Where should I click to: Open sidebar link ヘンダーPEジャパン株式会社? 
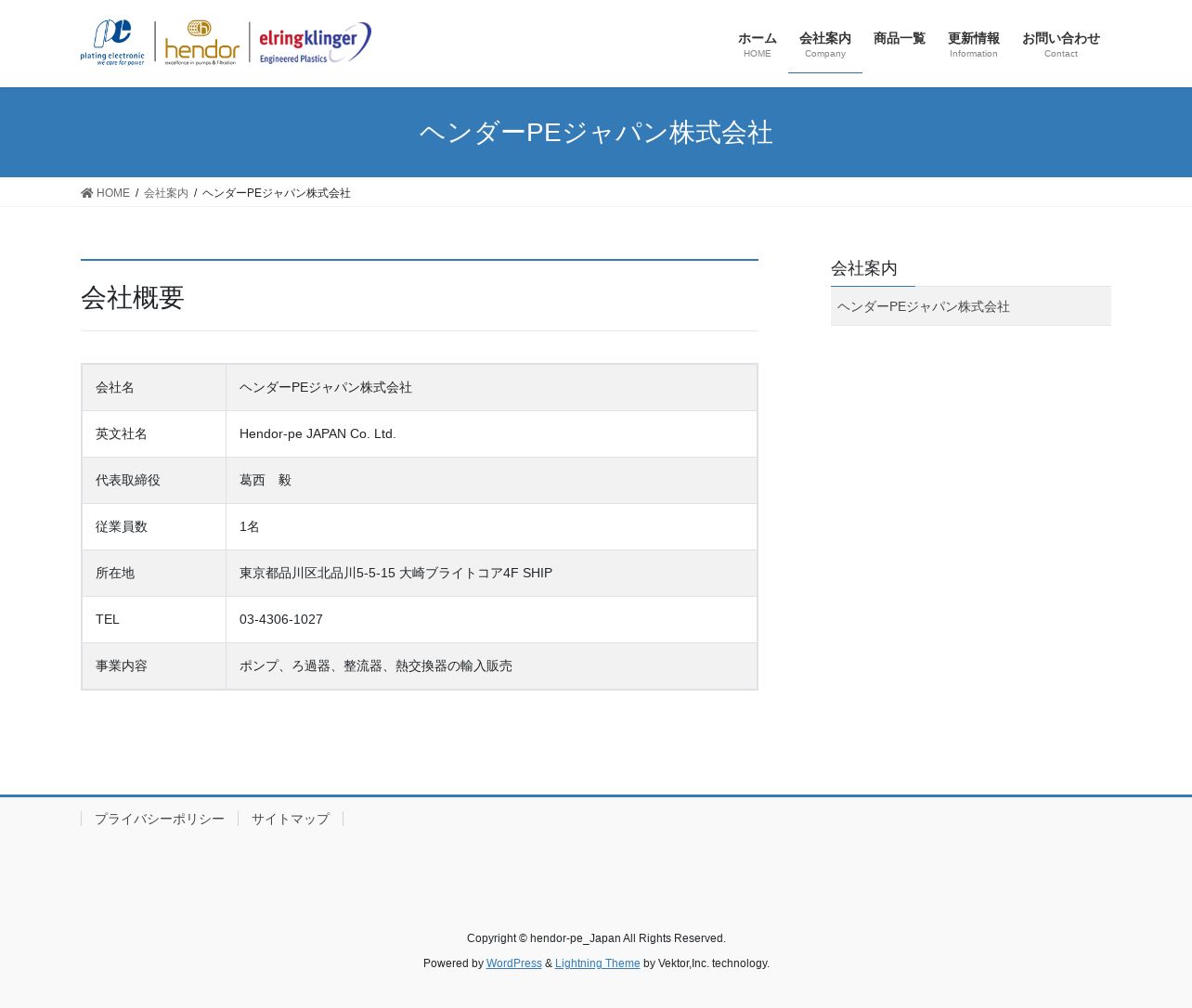click(x=971, y=306)
